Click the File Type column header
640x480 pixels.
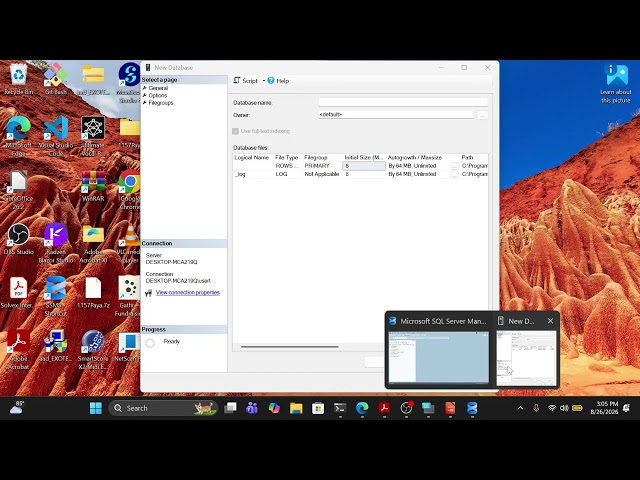(x=287, y=158)
